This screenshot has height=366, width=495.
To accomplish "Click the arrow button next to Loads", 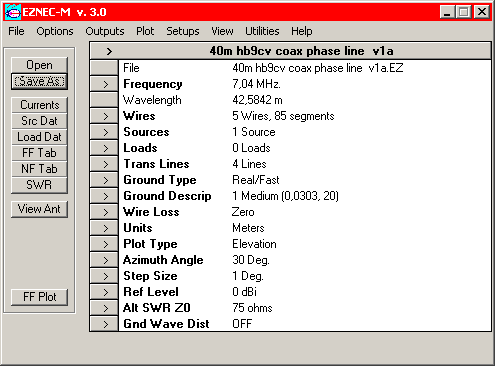I will 104,148.
